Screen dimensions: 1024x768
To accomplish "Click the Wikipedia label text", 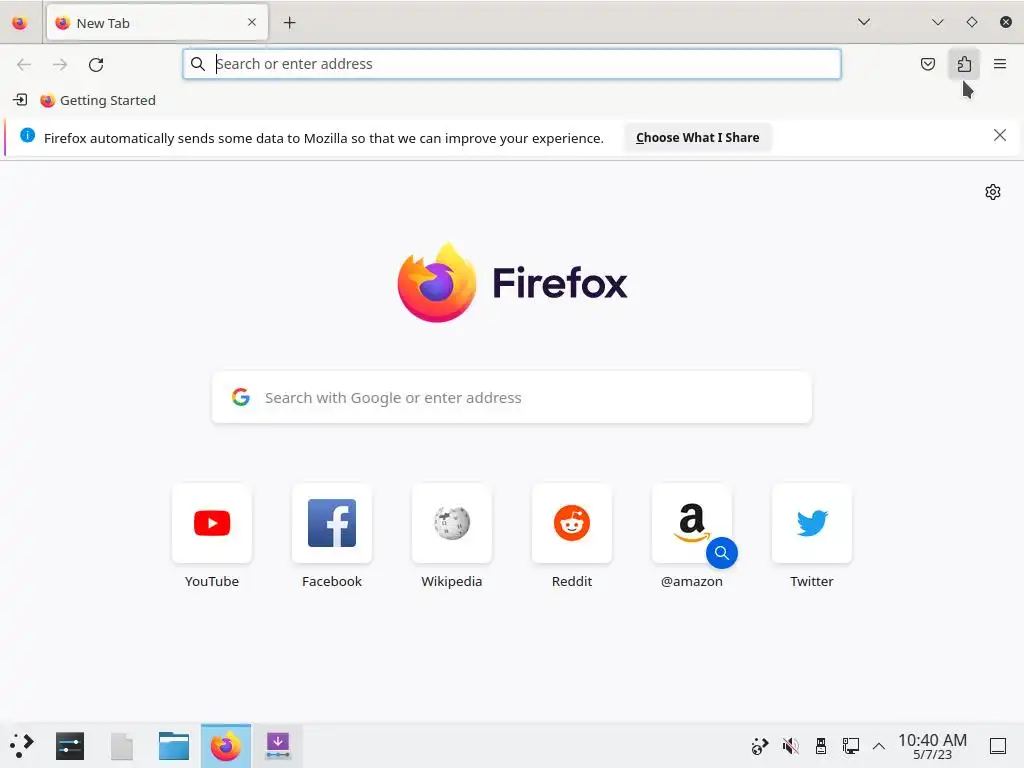I will 452,581.
